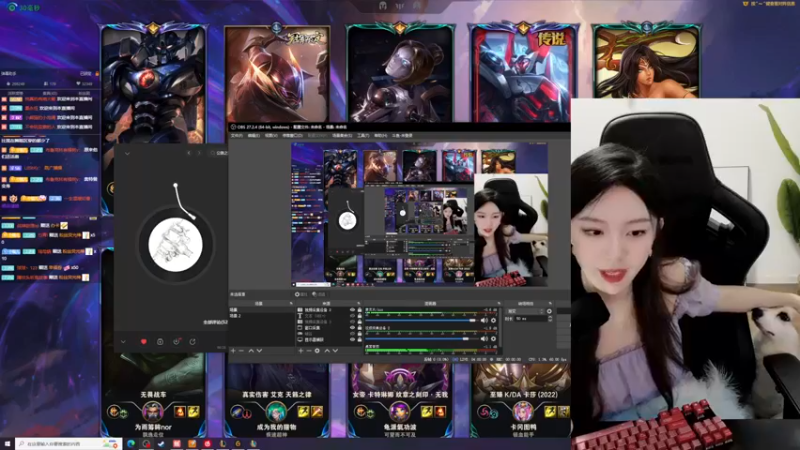Click the Windows taskbar search box

pyautogui.click(x=69, y=444)
